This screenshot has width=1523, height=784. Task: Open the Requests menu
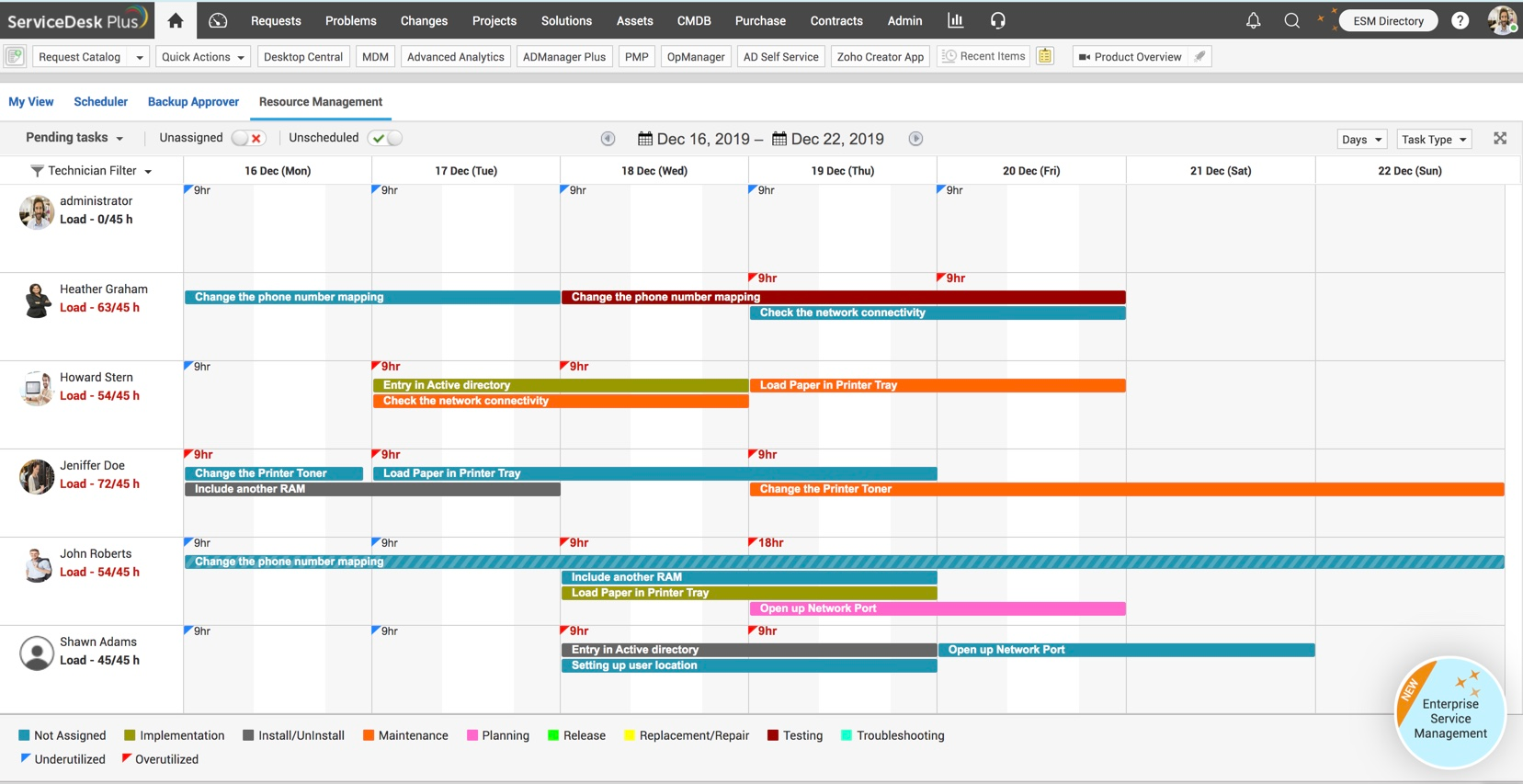point(276,20)
